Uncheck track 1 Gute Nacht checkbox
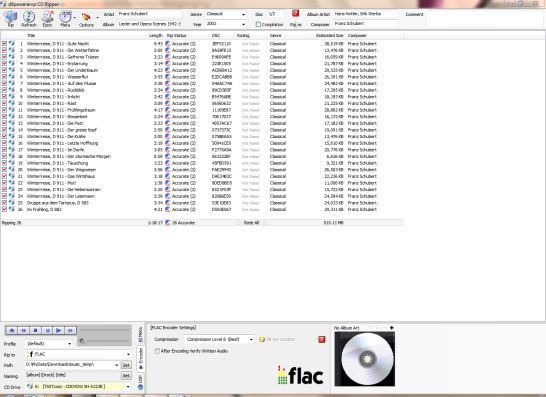The height and width of the screenshot is (397, 546). click(x=4, y=44)
